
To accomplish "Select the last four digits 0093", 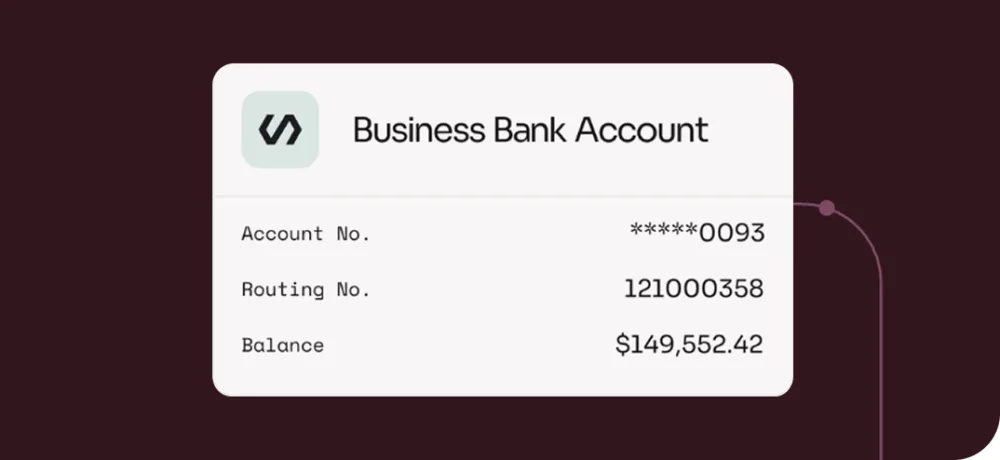I will point(731,234).
